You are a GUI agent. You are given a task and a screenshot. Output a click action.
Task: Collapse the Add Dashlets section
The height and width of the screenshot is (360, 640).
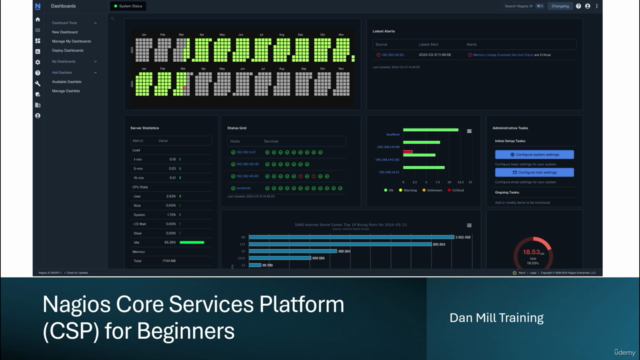(x=95, y=73)
